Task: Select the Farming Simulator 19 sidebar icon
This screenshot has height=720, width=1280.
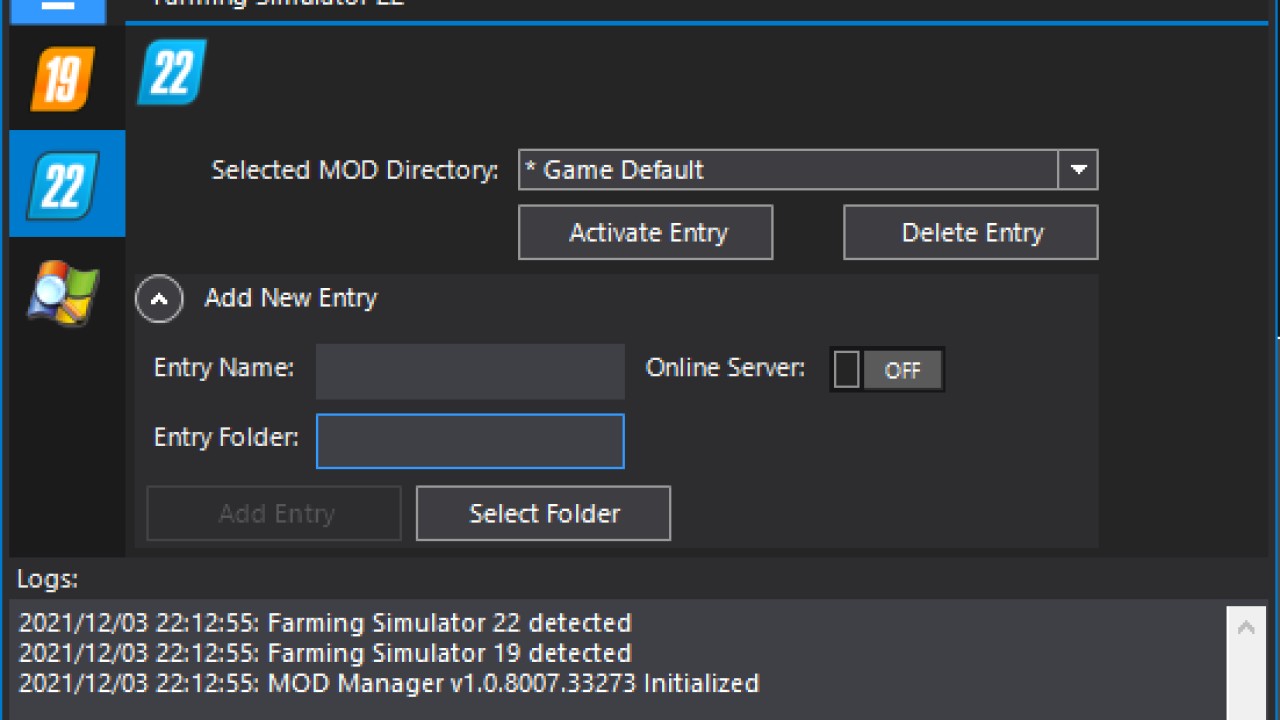Action: click(63, 78)
